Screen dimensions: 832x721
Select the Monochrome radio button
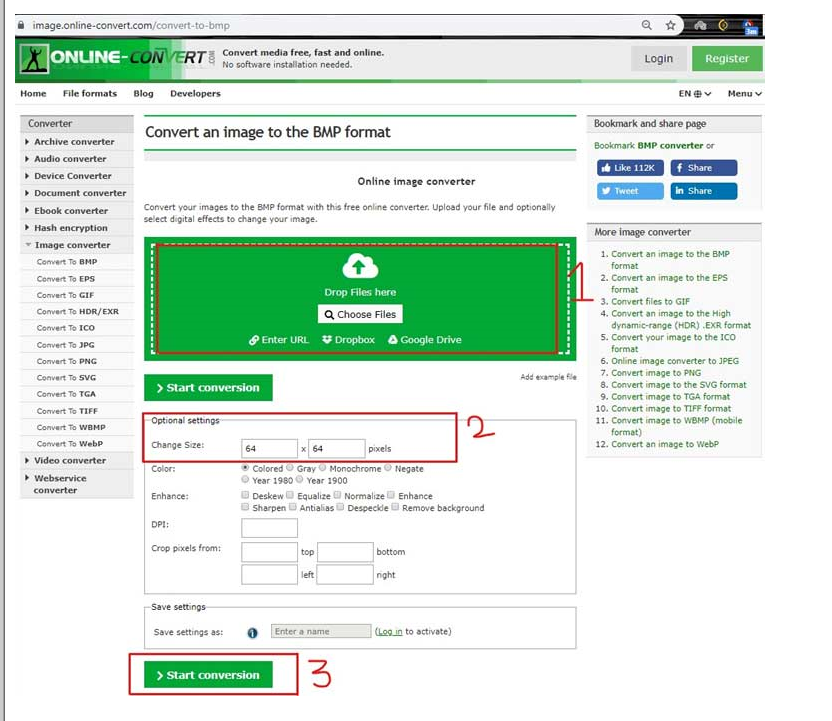[322, 468]
